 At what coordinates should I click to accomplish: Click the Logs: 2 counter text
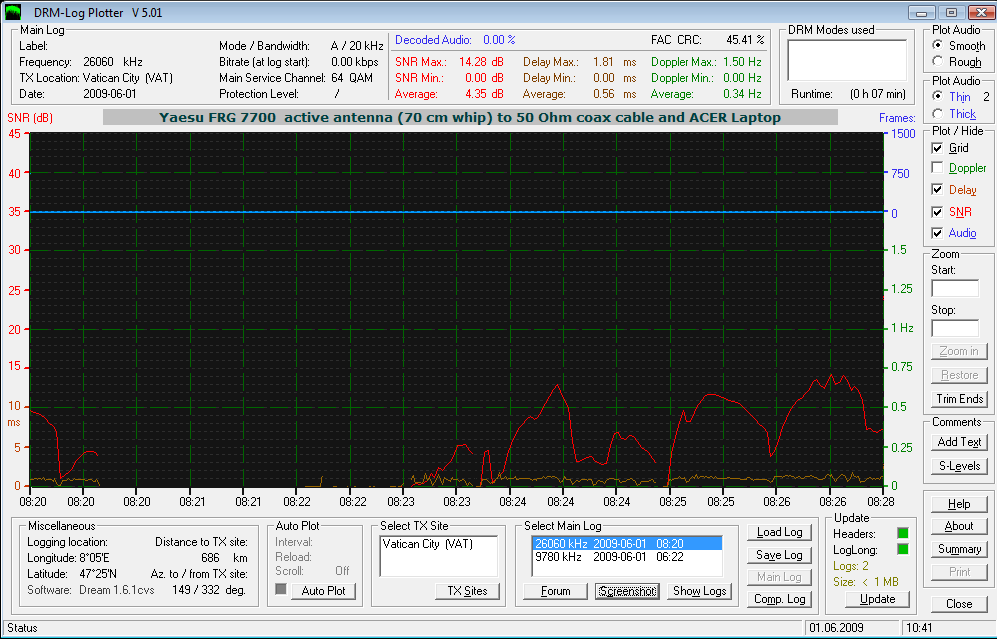pos(851,566)
